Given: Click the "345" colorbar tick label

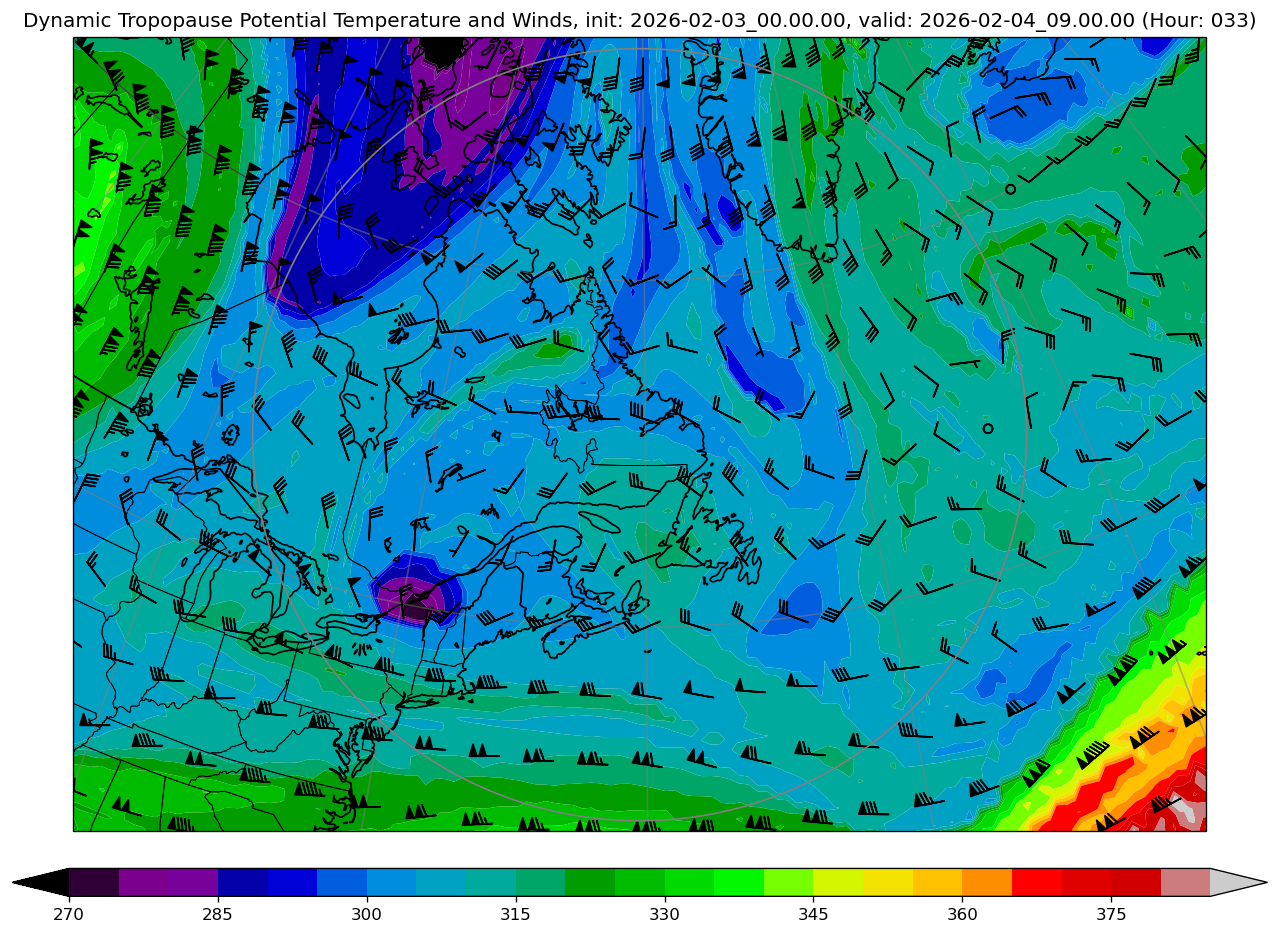Looking at the screenshot, I should point(813,915).
